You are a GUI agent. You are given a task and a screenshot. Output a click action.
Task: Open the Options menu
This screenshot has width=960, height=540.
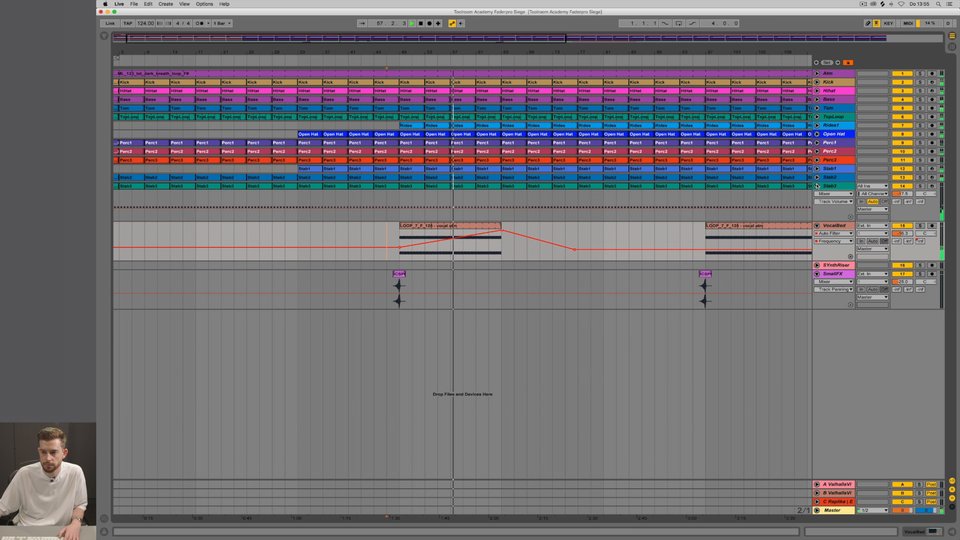point(204,4)
